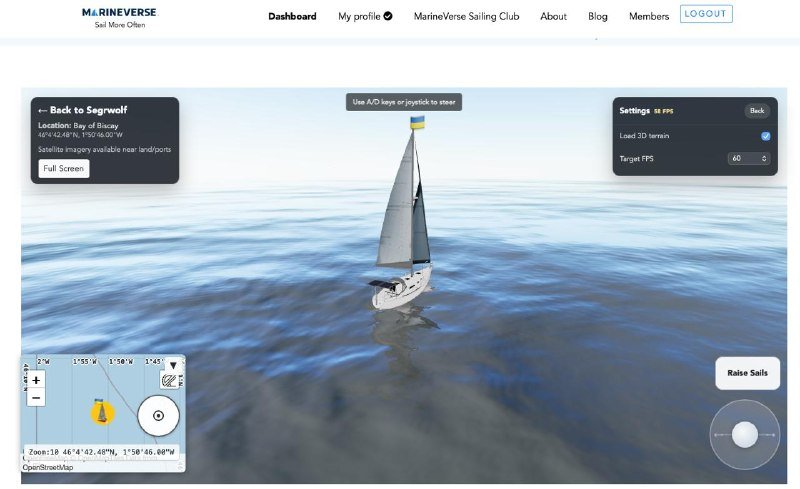The height and width of the screenshot is (489, 800).
Task: Recenter map using the circular target icon
Action: coord(158,415)
